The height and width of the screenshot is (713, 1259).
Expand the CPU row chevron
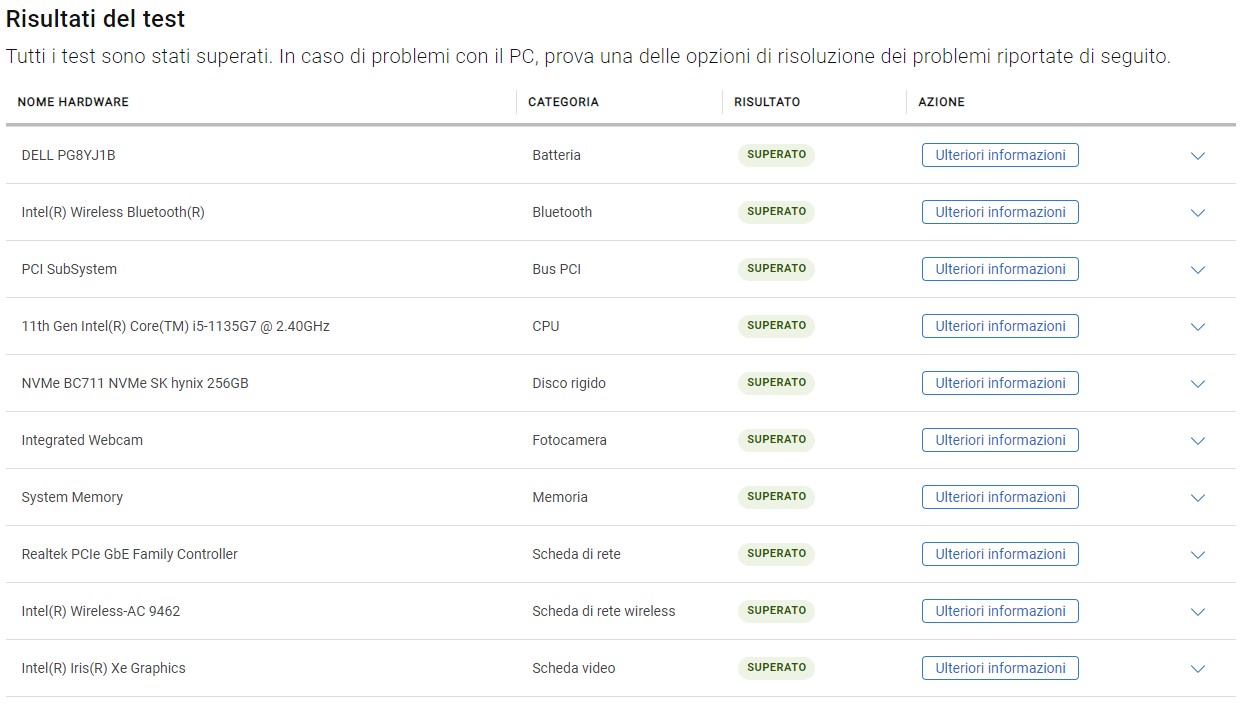[1198, 327]
